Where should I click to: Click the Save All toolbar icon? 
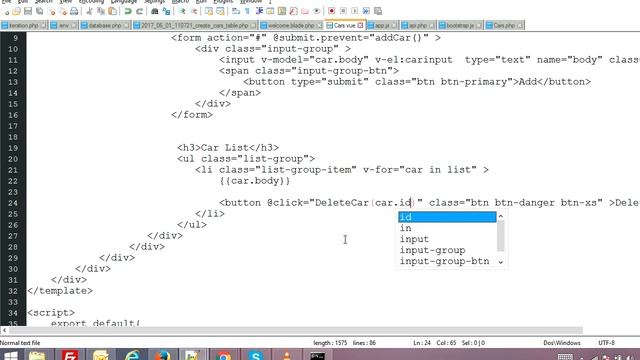pos(39,11)
